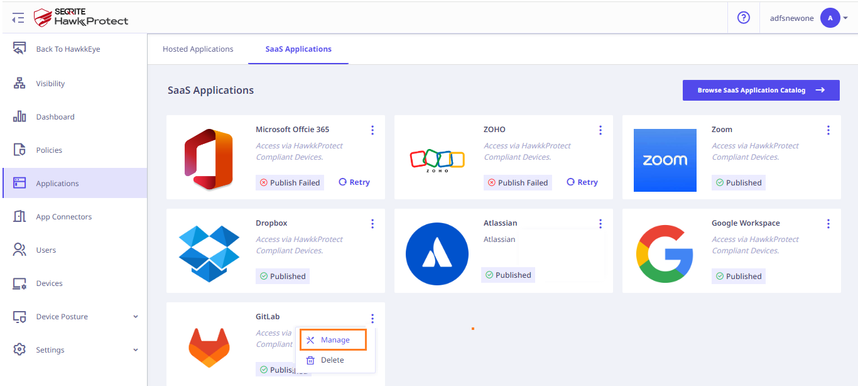The height and width of the screenshot is (386, 858).
Task: Click the Microsoft Offcie 365 title
Action: pyautogui.click(x=292, y=130)
